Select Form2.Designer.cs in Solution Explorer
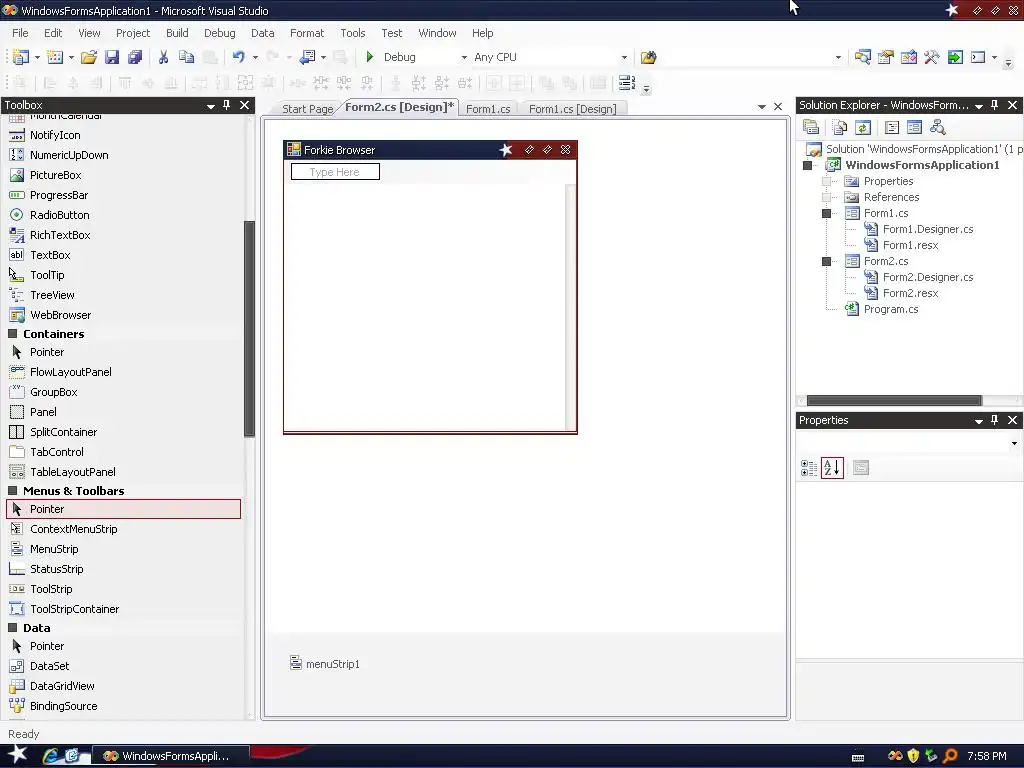Viewport: 1024px width, 768px height. [927, 278]
